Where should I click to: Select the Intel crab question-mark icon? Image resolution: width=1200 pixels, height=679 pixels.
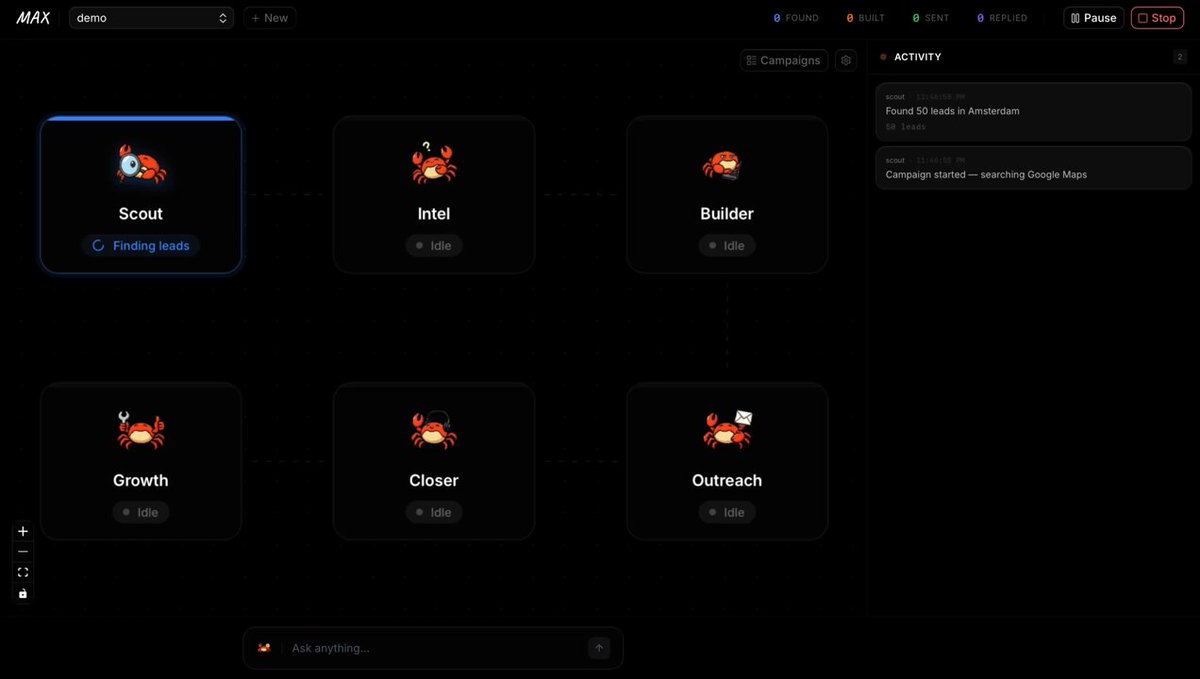point(433,163)
